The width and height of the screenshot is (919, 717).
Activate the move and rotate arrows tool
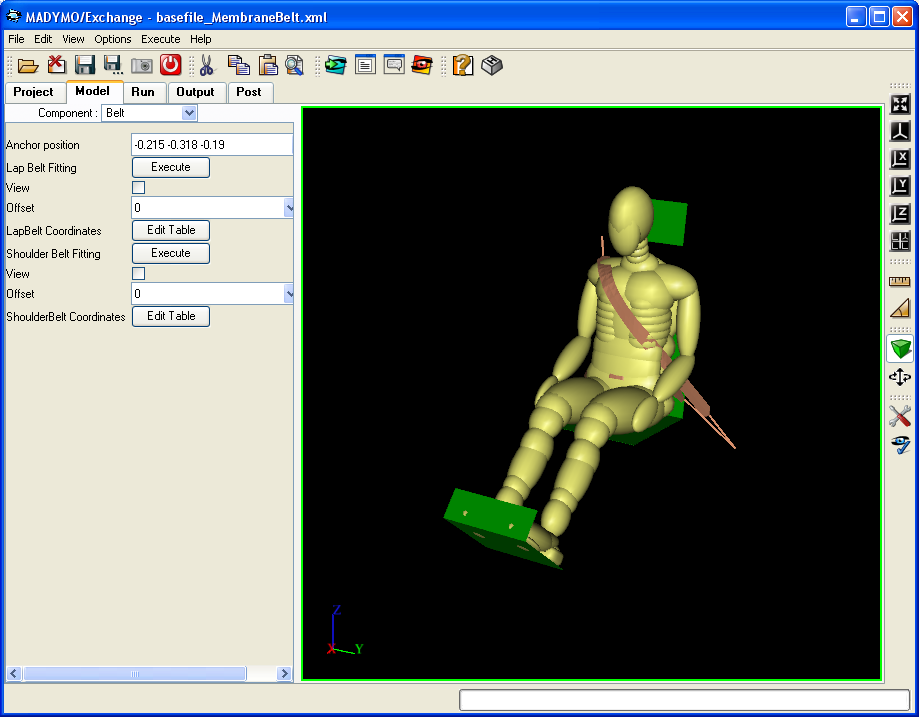point(900,377)
